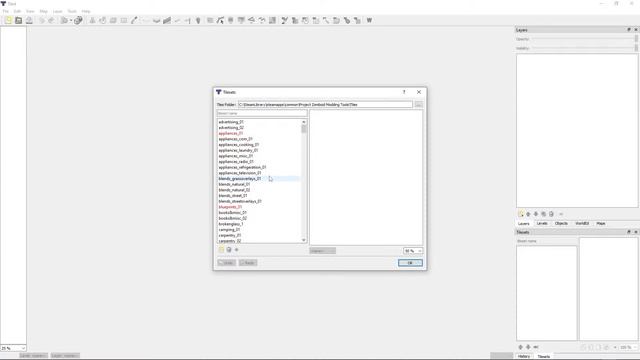
Task: Click the OK button in Tilesets dialog
Action: [x=410, y=263]
